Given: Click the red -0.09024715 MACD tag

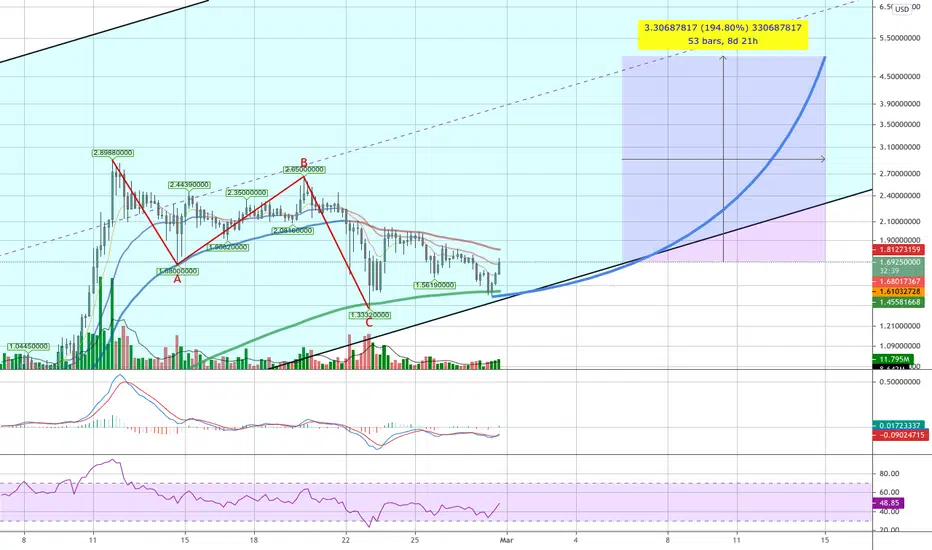Looking at the screenshot, I should click(x=900, y=435).
